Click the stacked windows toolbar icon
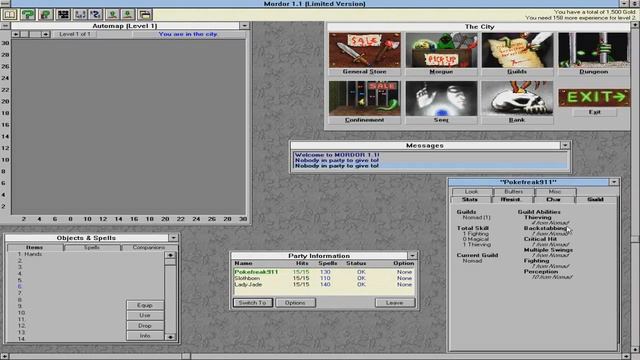 tap(145, 15)
